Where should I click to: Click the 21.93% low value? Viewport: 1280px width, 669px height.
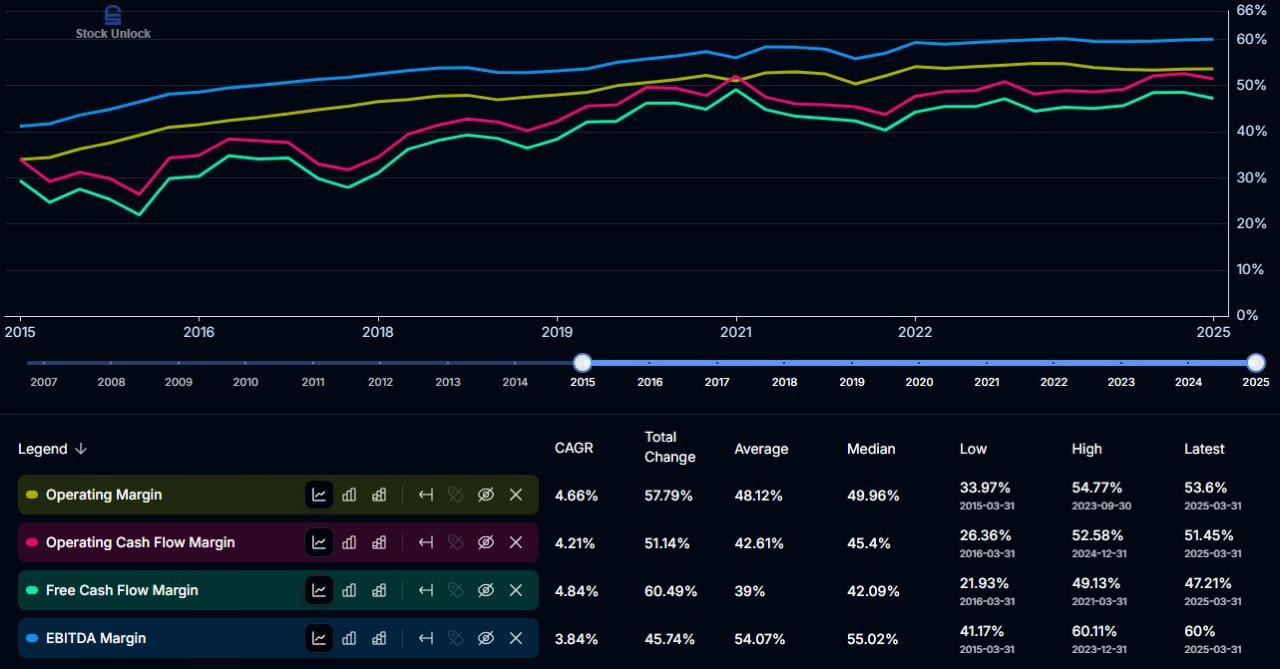pyautogui.click(x=985, y=583)
